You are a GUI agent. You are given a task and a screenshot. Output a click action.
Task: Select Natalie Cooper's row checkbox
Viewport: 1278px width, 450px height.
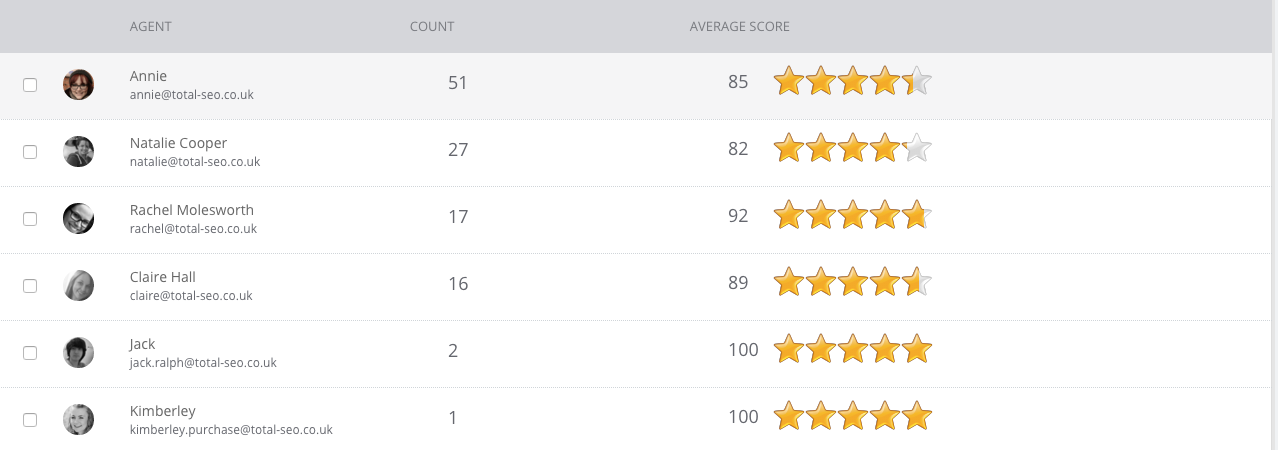[x=30, y=152]
